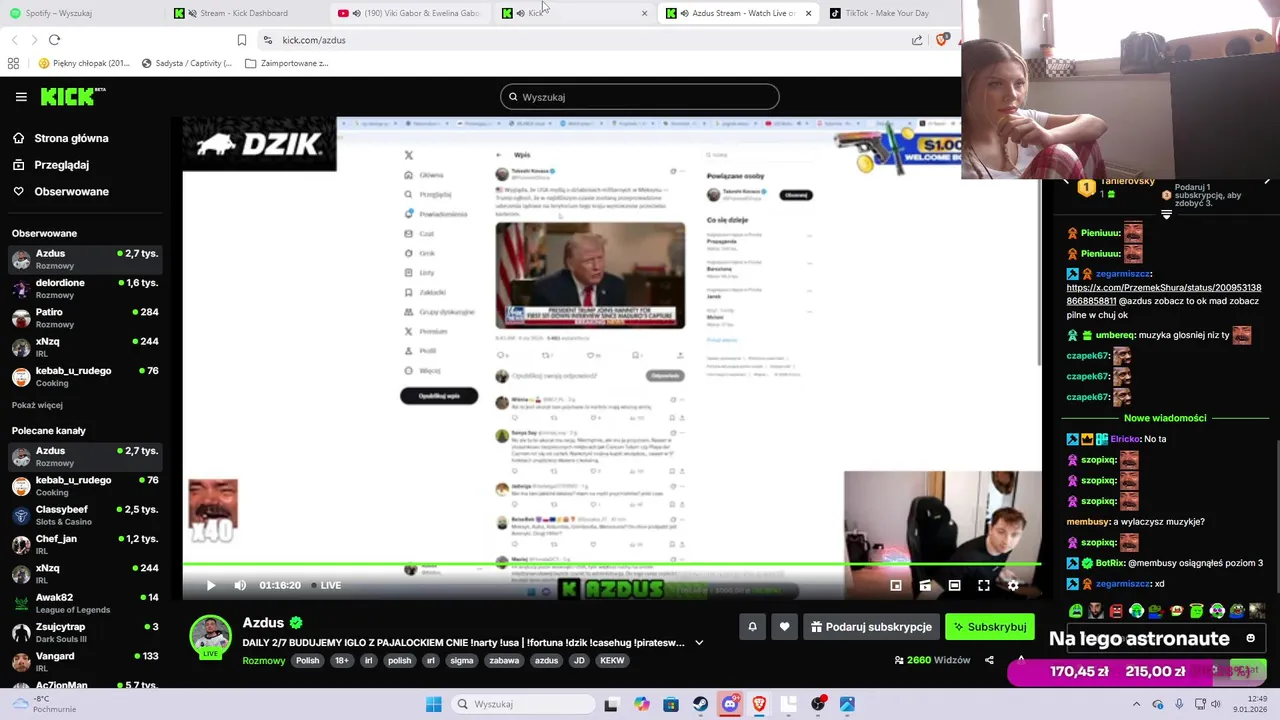Bookmark this page icon in address bar

click(242, 40)
